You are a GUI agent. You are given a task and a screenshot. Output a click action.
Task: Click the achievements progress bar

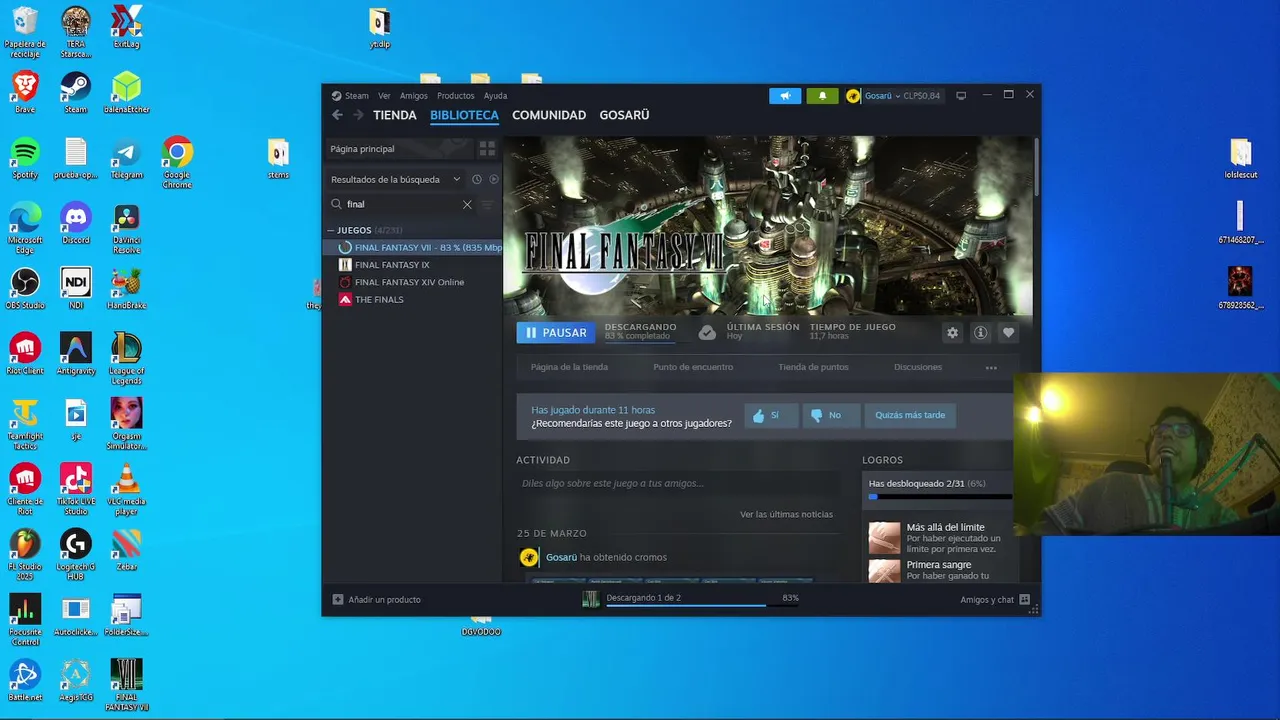(939, 496)
